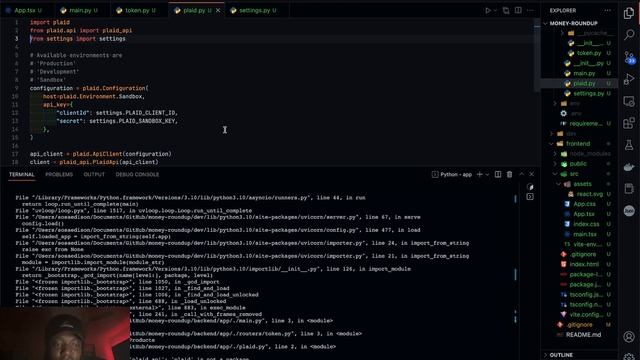
Task: Switch to the DEBUG CONSOLE tab
Action: [137, 174]
